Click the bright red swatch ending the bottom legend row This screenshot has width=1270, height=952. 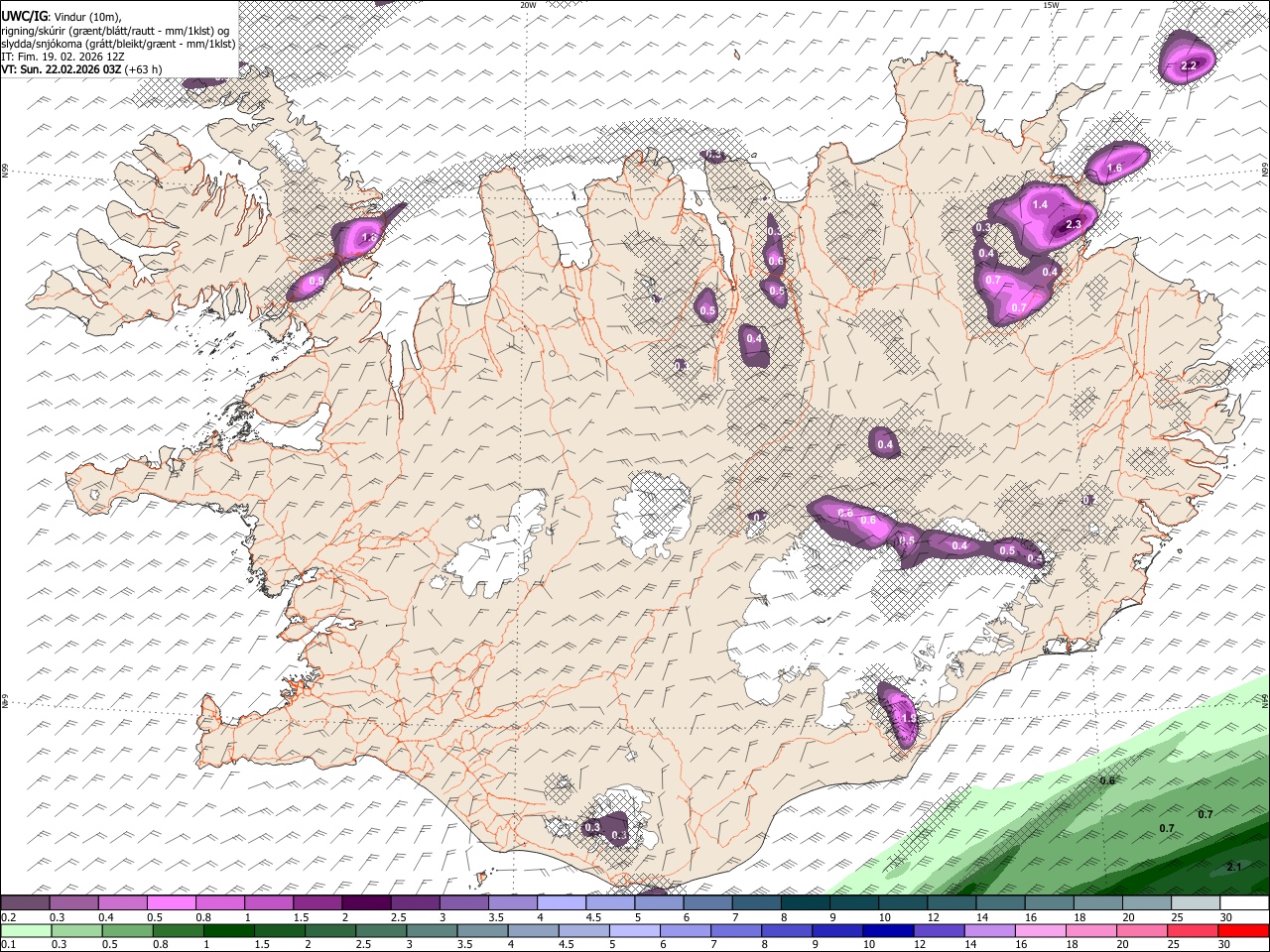pos(1244,931)
